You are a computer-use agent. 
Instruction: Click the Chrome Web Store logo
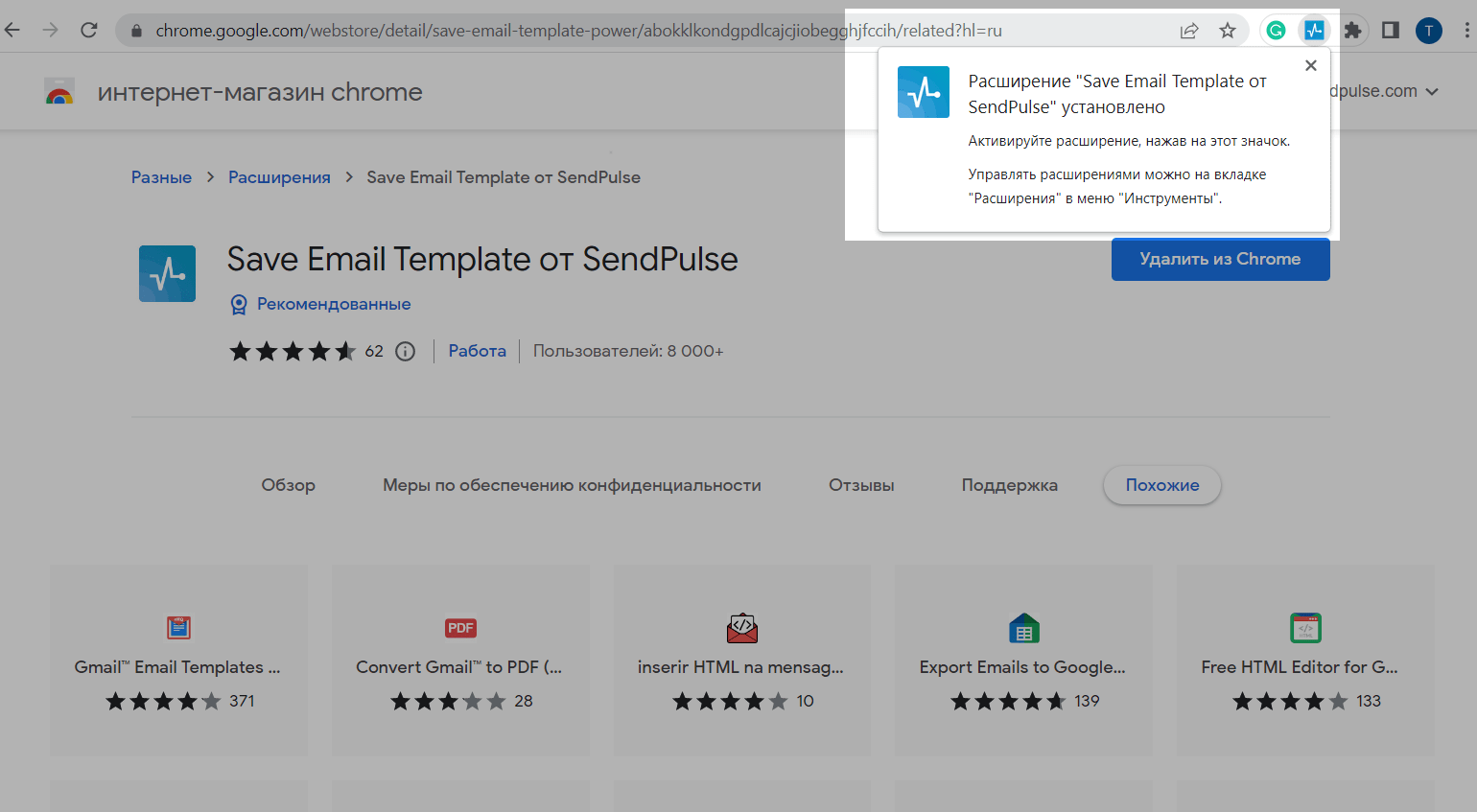(x=59, y=92)
